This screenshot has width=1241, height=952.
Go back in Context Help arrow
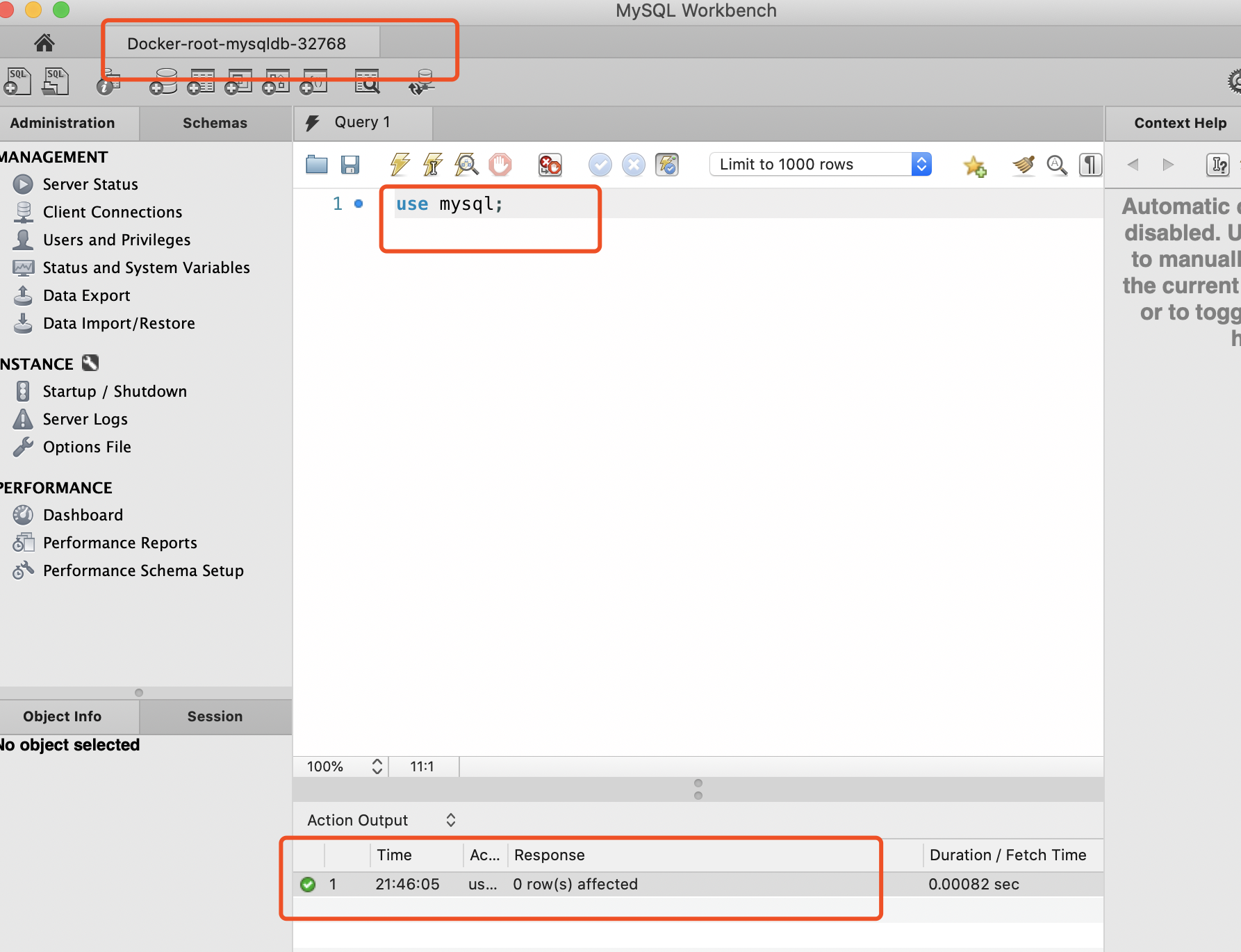1133,165
